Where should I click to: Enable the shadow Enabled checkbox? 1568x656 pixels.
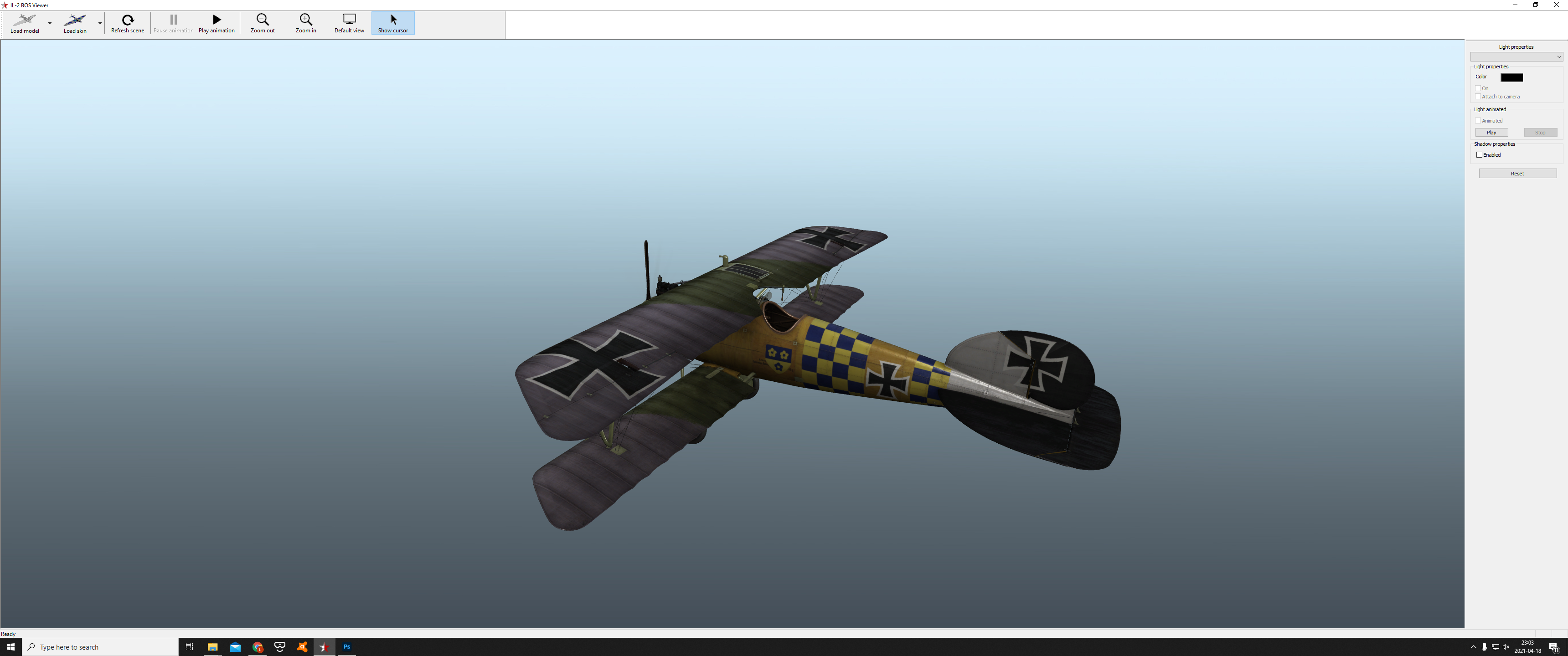coord(1479,154)
